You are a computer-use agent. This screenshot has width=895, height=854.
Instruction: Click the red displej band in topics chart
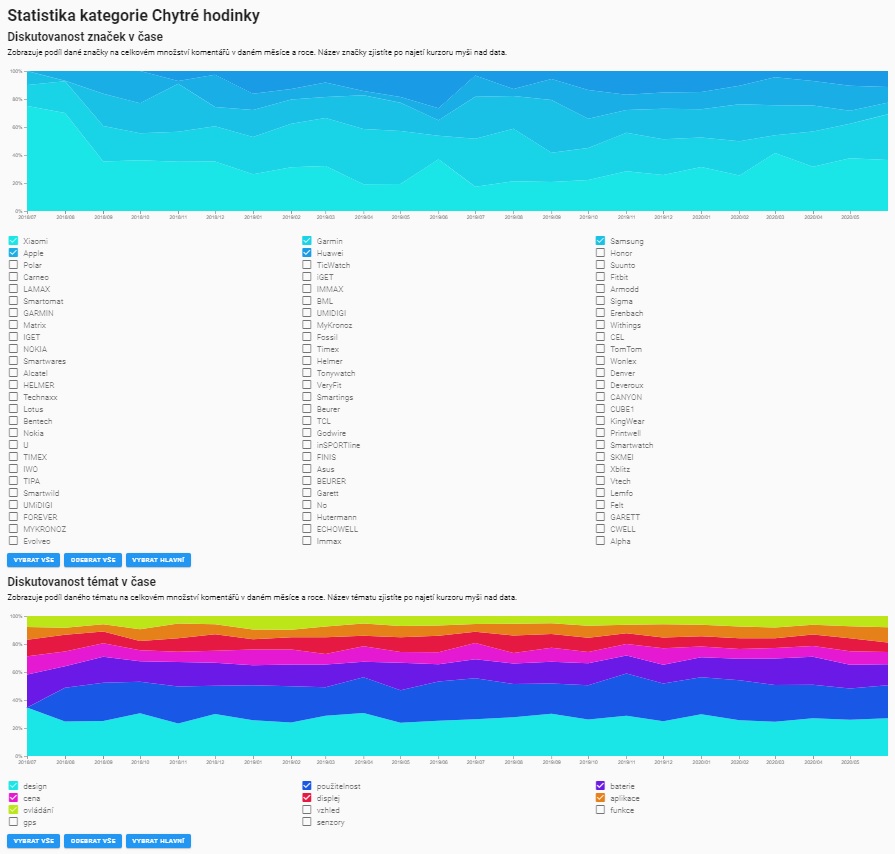point(457,640)
